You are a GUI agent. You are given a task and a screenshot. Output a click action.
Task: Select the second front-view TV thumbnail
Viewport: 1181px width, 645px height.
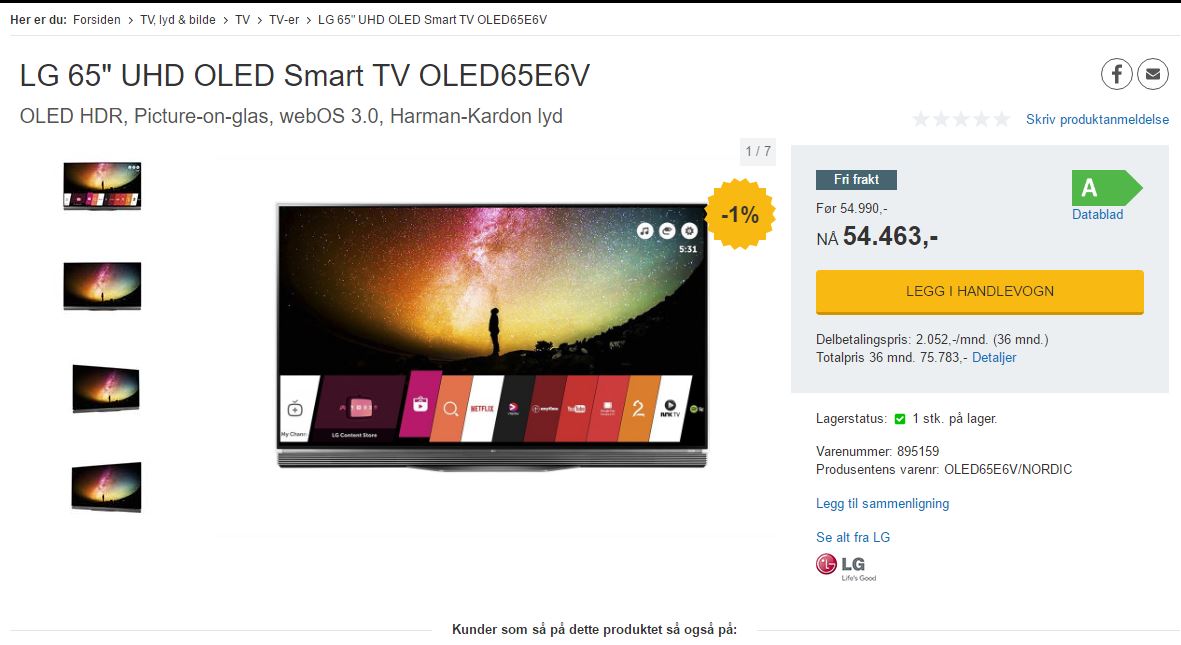click(102, 286)
